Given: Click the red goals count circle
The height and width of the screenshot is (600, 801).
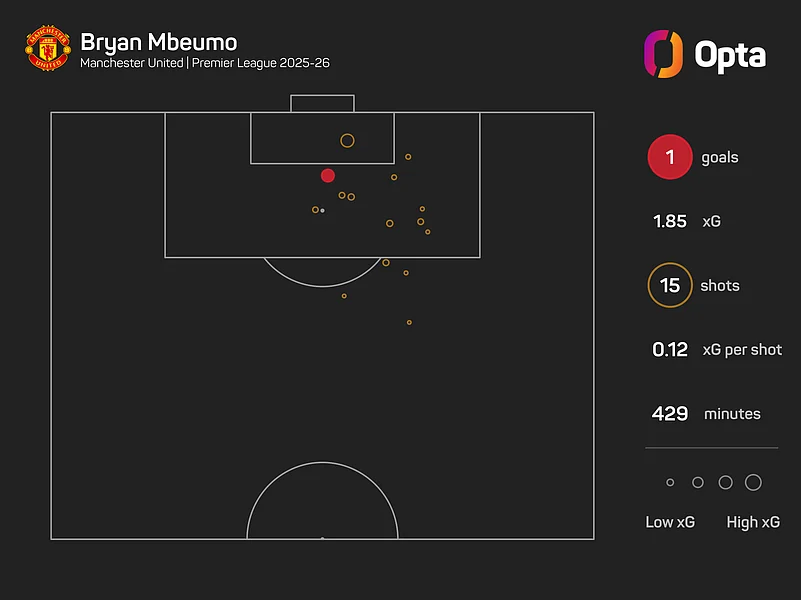Looking at the screenshot, I should pyautogui.click(x=670, y=157).
